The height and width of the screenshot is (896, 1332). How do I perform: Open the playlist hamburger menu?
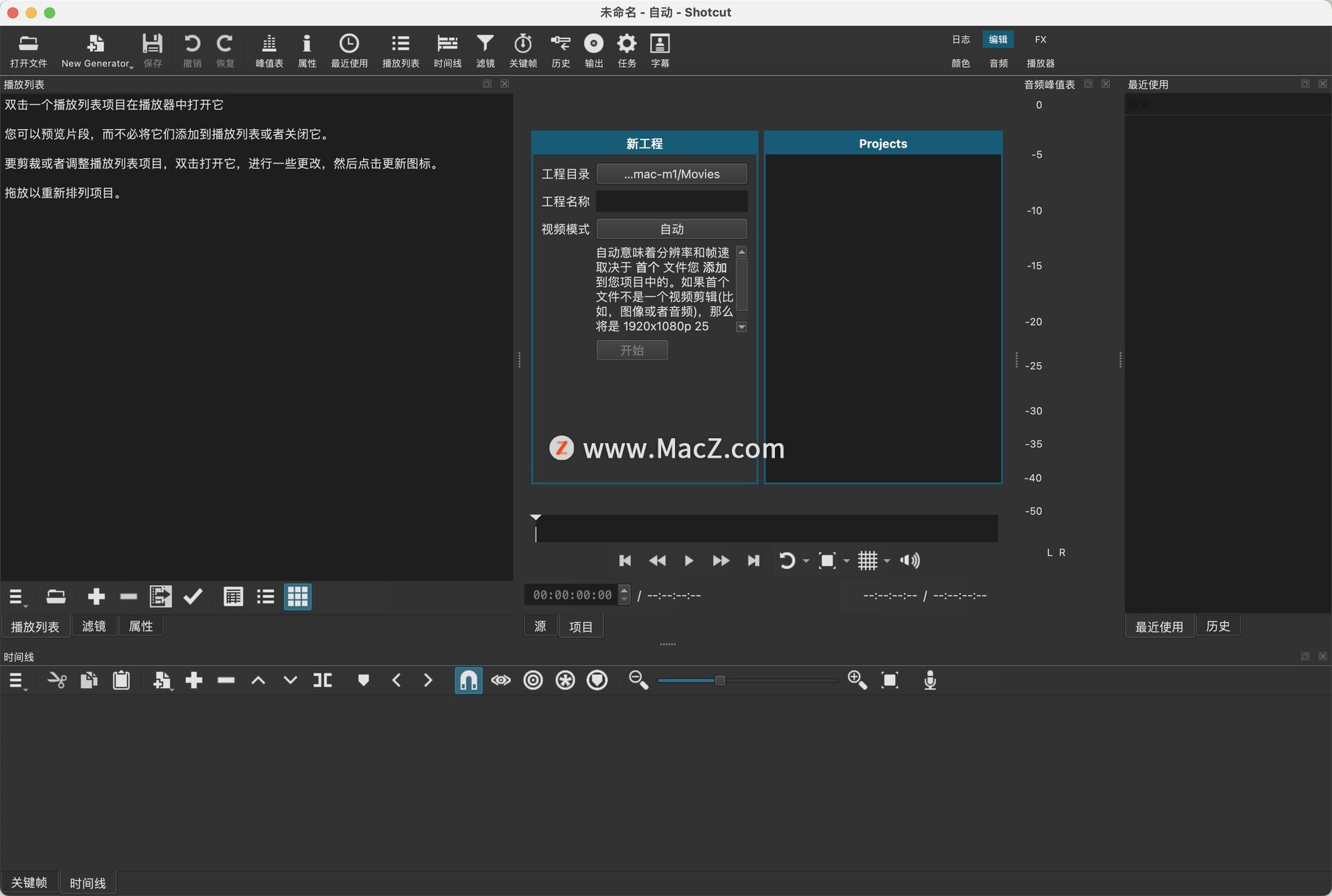click(x=17, y=597)
